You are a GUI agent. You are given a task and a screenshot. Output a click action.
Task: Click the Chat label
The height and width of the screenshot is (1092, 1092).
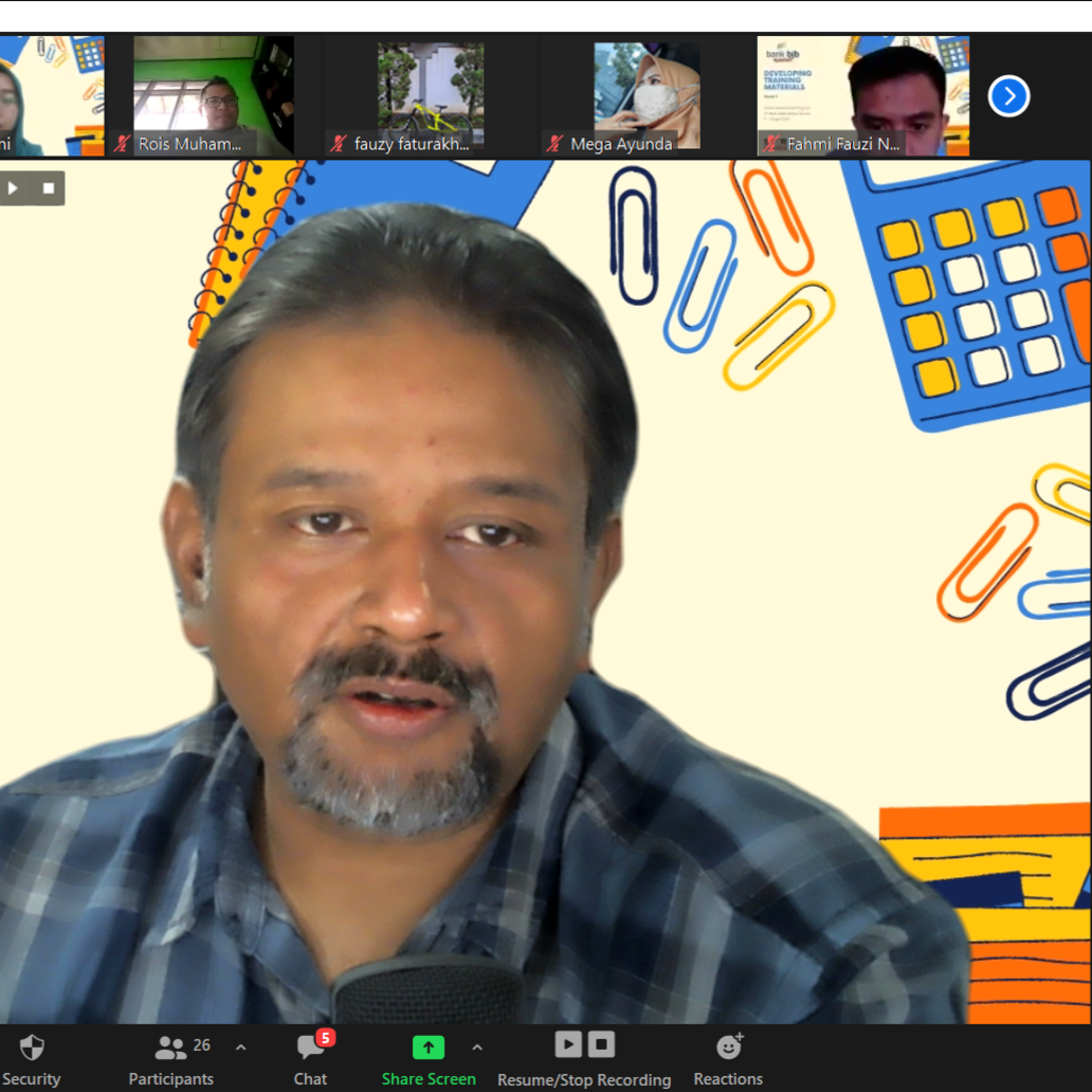tap(310, 1079)
